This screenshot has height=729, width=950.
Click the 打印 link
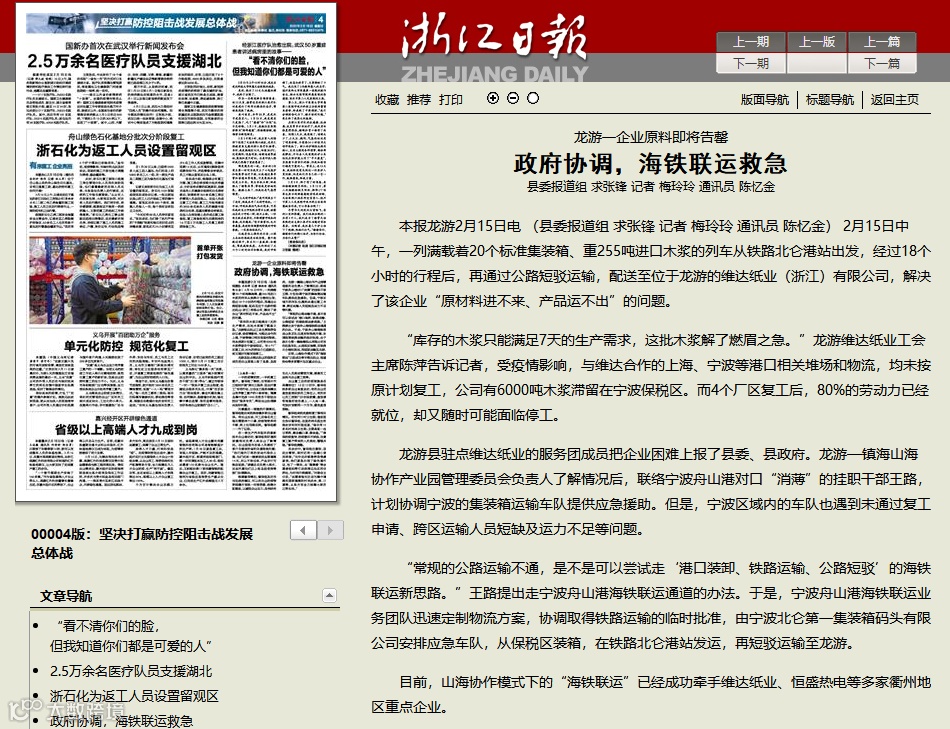pos(451,100)
